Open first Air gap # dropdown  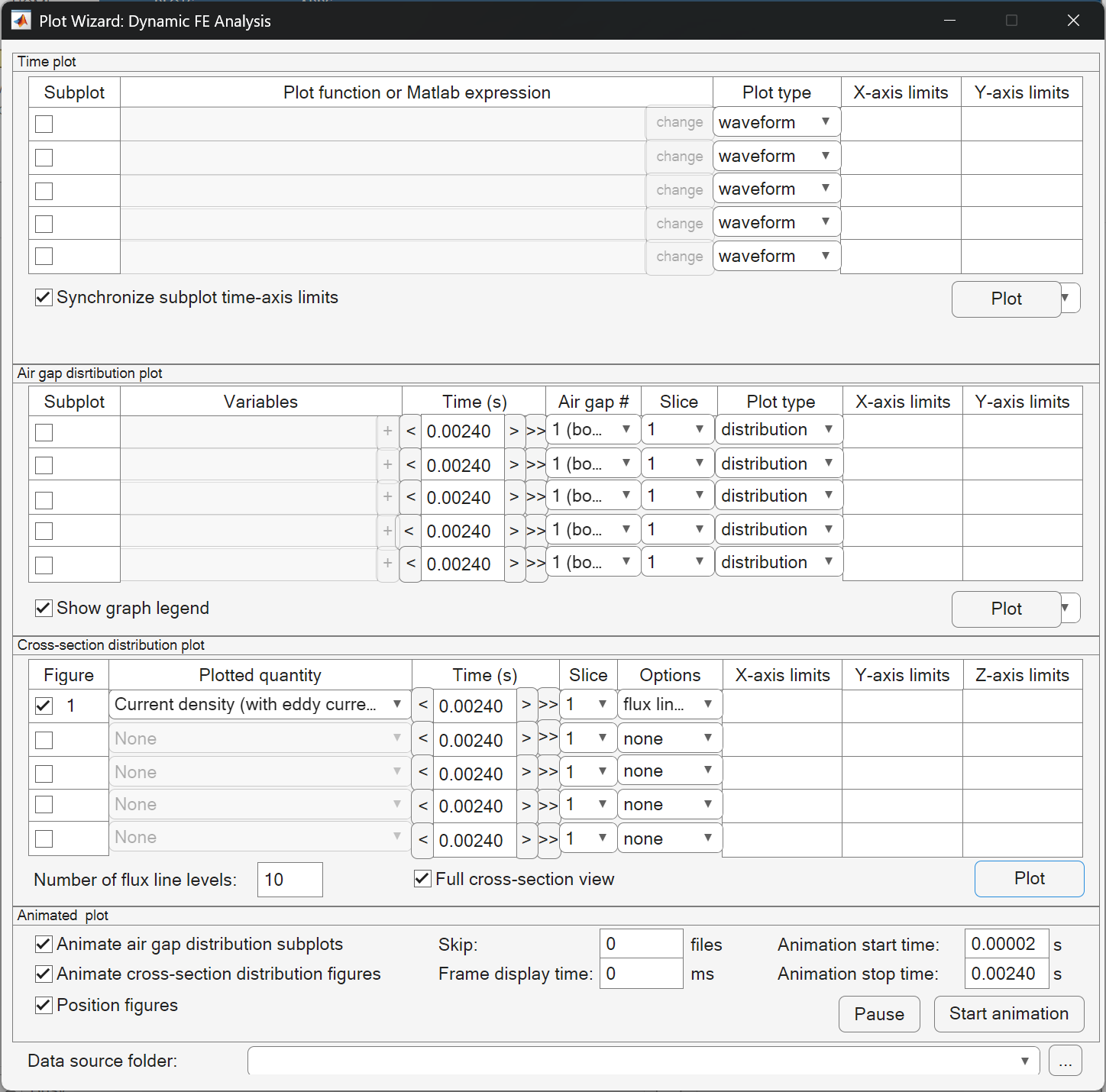click(593, 429)
